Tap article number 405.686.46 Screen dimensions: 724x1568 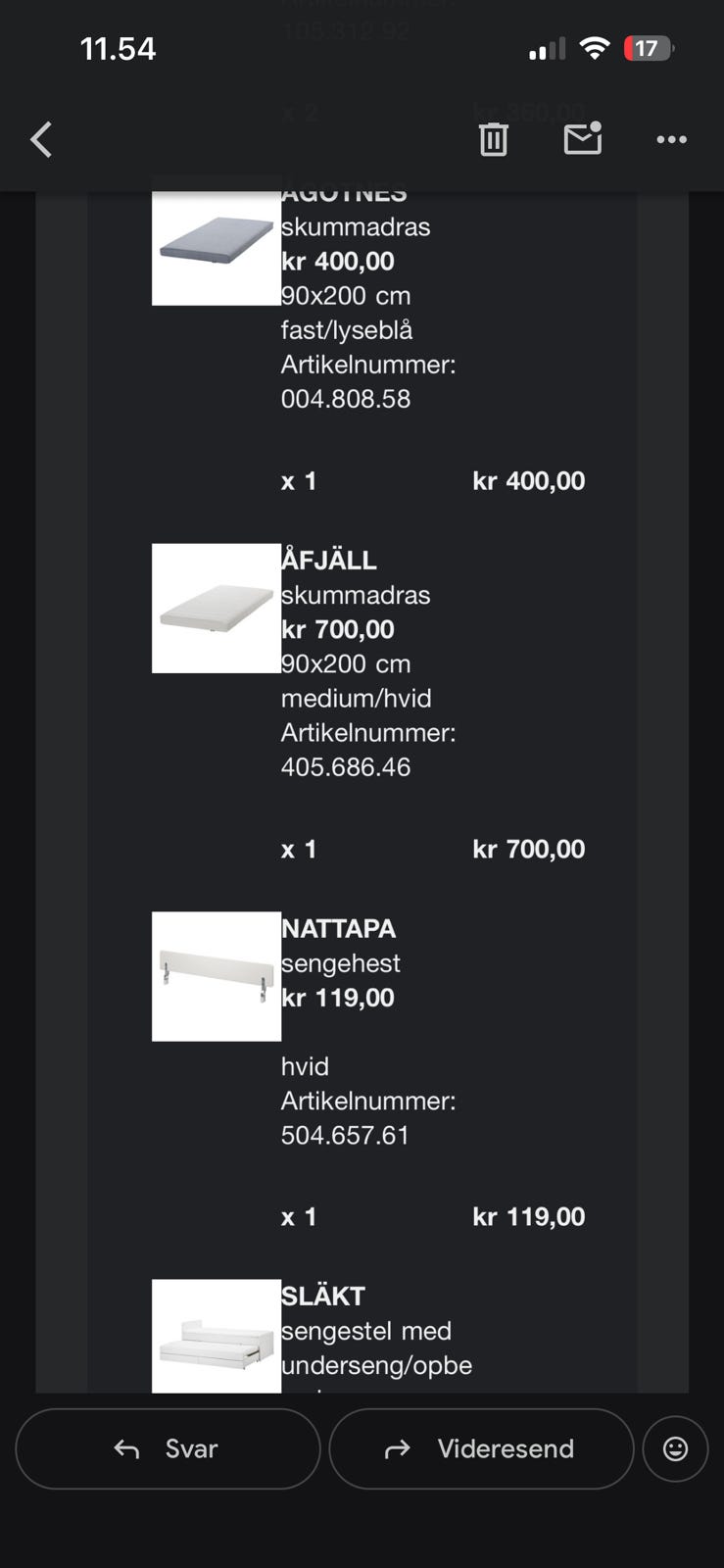(346, 766)
